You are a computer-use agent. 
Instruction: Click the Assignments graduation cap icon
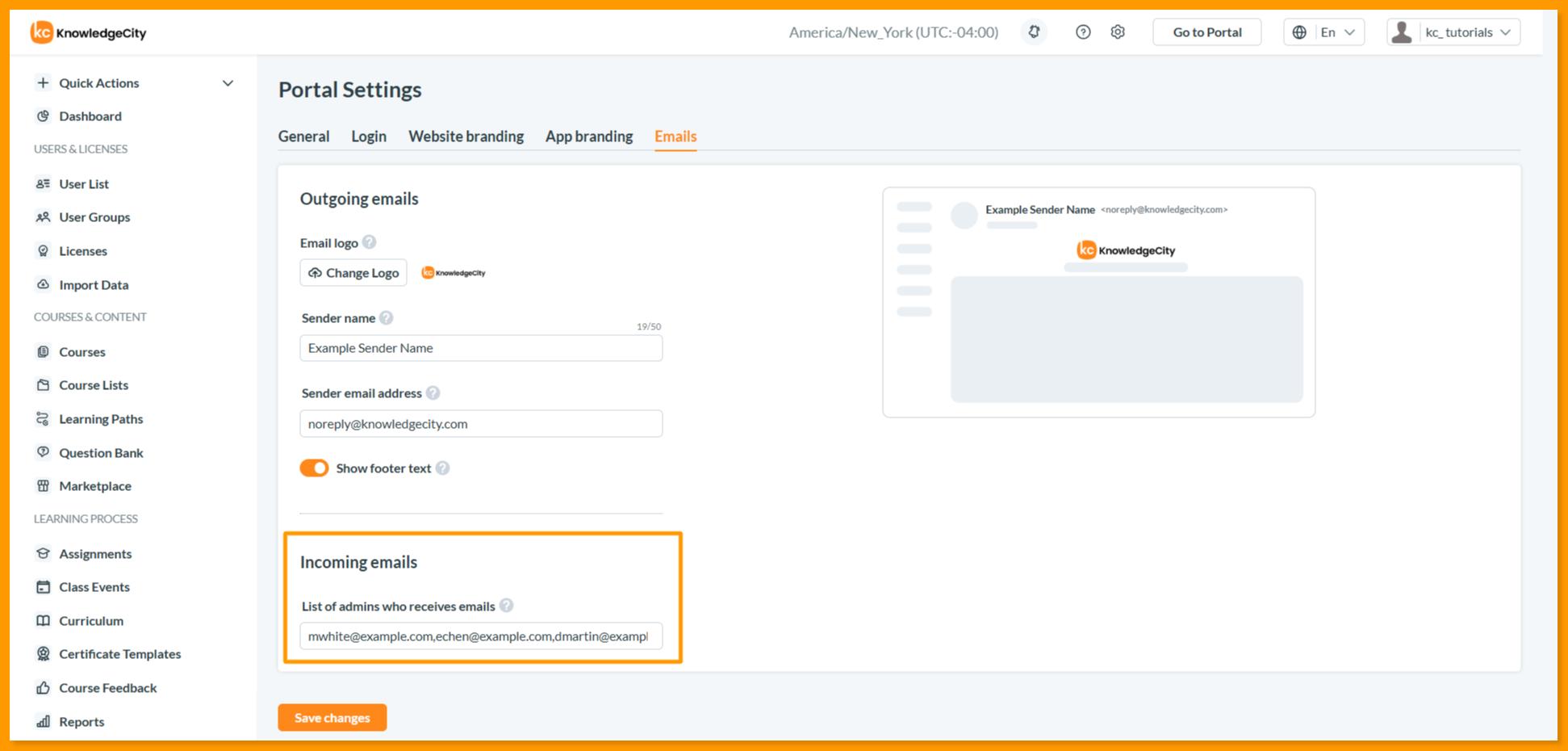pos(44,554)
